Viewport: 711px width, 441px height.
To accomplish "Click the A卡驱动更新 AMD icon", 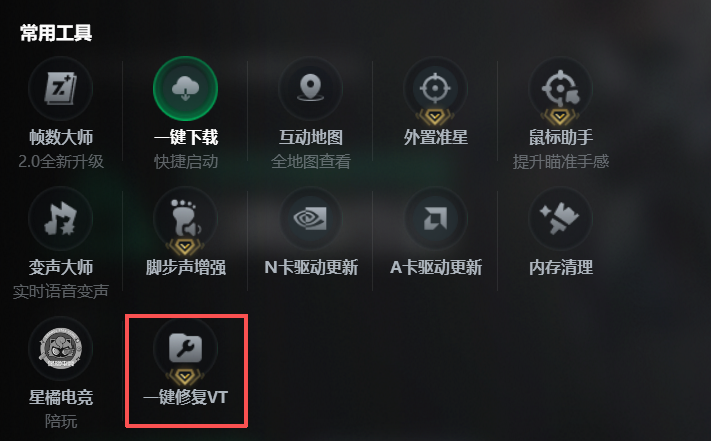I will pyautogui.click(x=435, y=218).
